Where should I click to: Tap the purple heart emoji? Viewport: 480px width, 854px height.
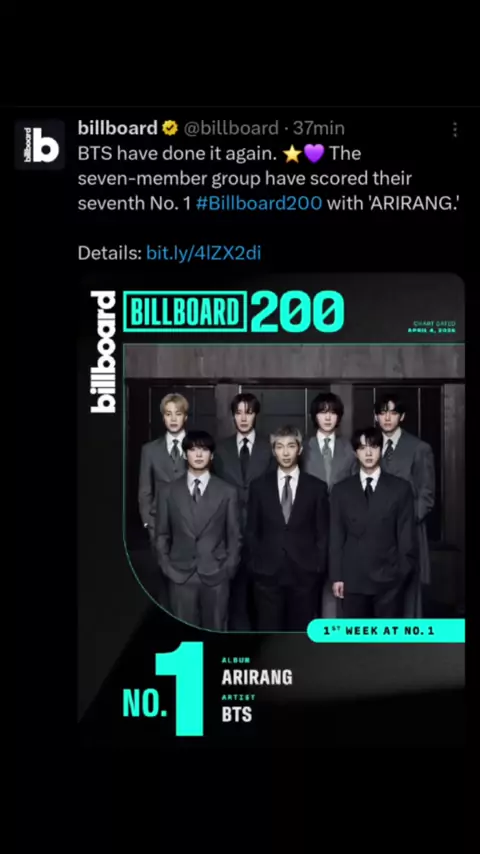point(313,154)
